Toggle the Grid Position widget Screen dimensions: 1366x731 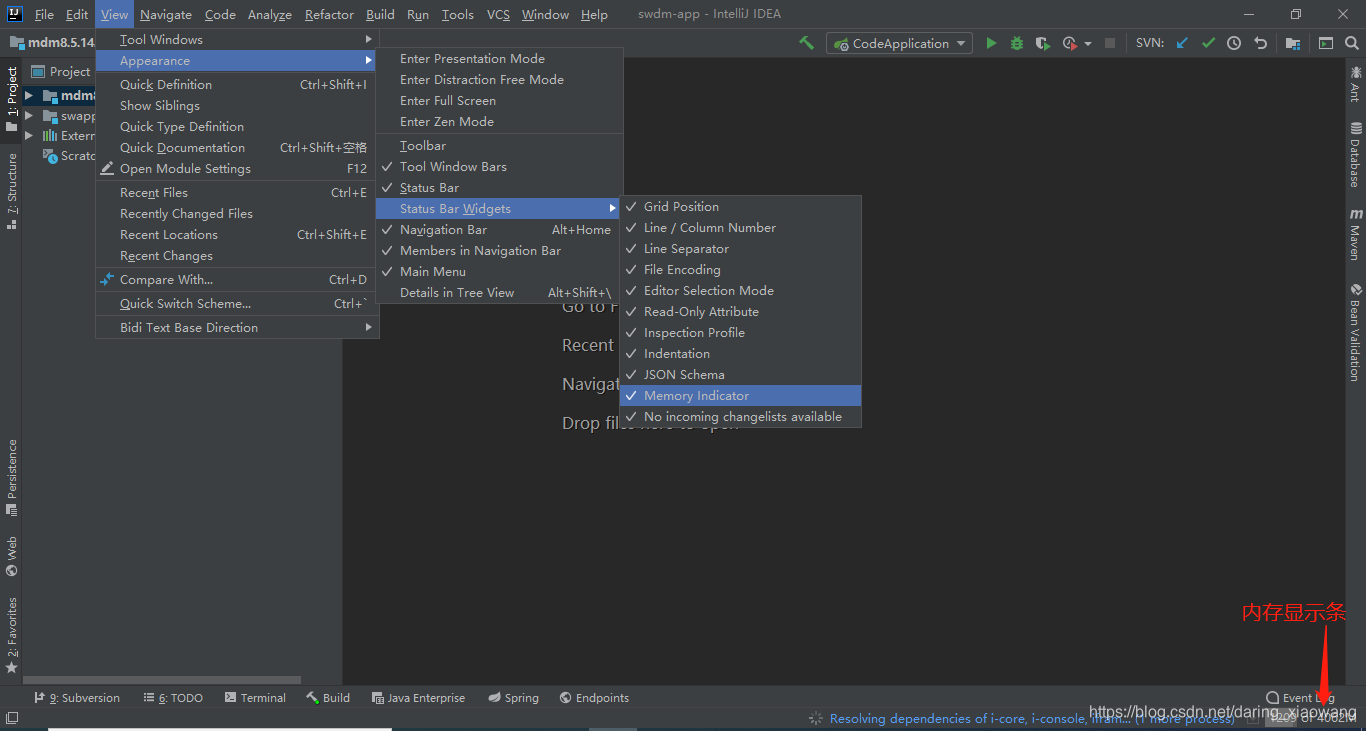pyautogui.click(x=740, y=207)
